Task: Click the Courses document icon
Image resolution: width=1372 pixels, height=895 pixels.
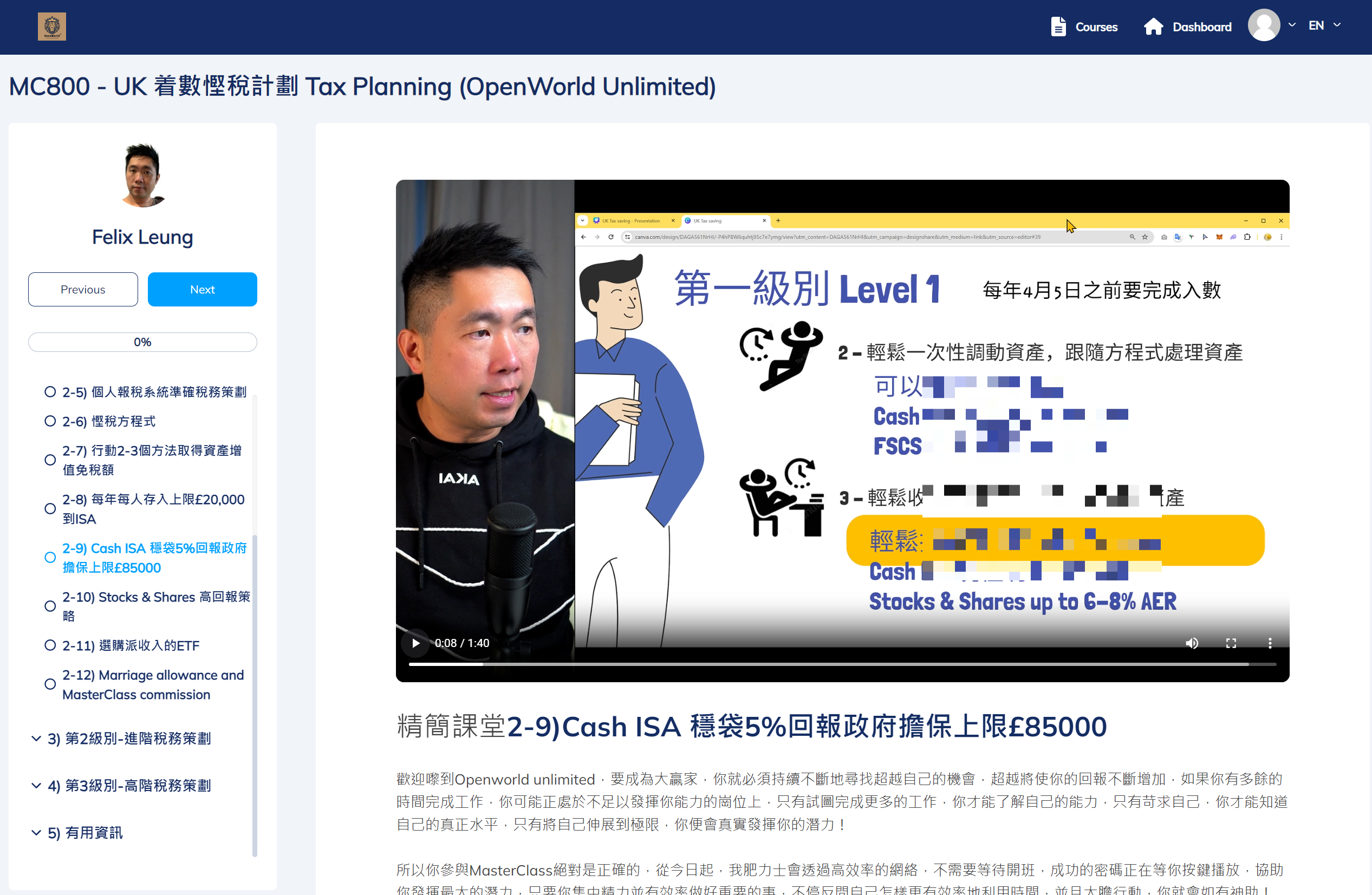Action: coord(1058,27)
